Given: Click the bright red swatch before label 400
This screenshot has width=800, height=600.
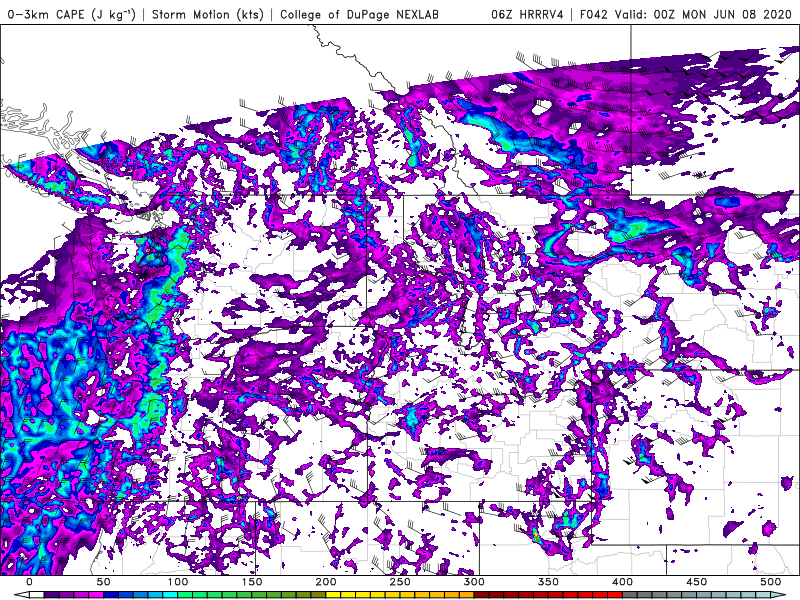Looking at the screenshot, I should 615,595.
